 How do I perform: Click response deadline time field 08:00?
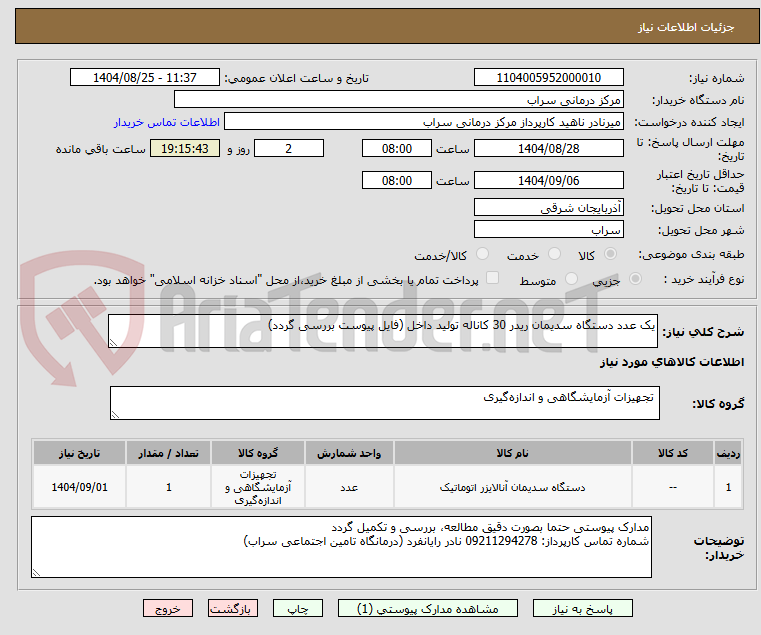(397, 148)
